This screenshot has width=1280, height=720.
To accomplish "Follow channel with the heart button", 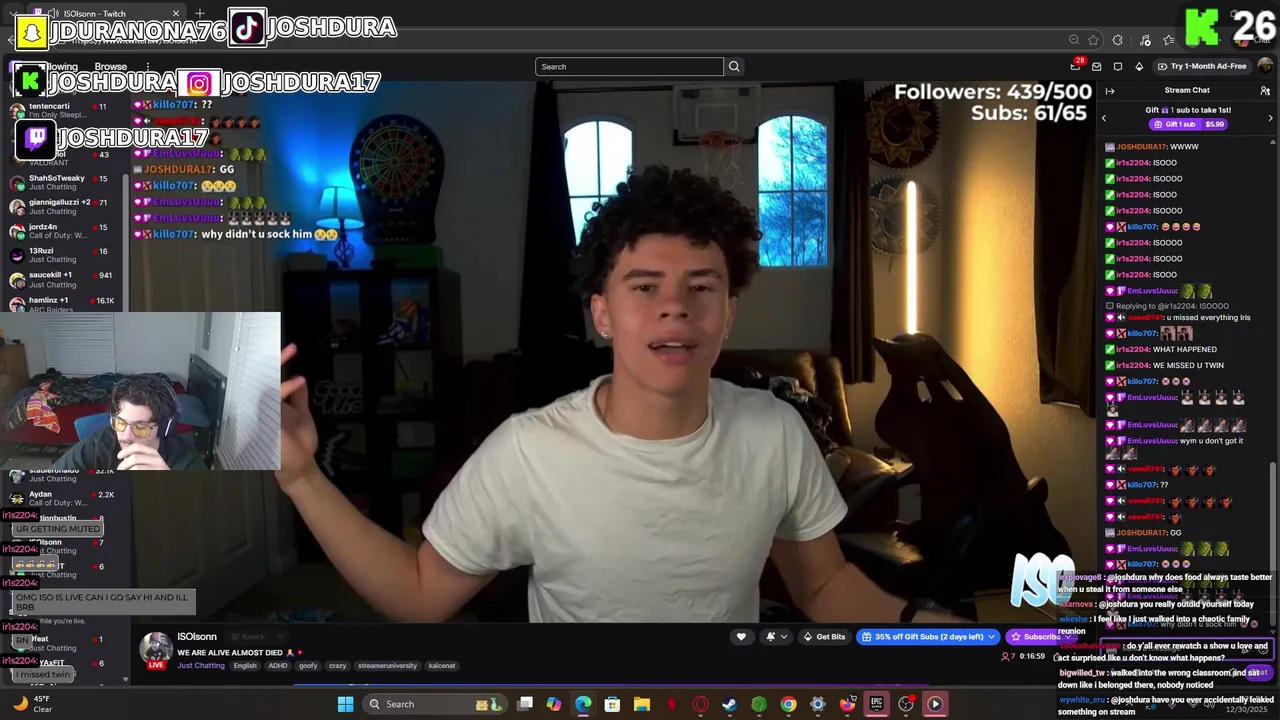I will [x=741, y=637].
